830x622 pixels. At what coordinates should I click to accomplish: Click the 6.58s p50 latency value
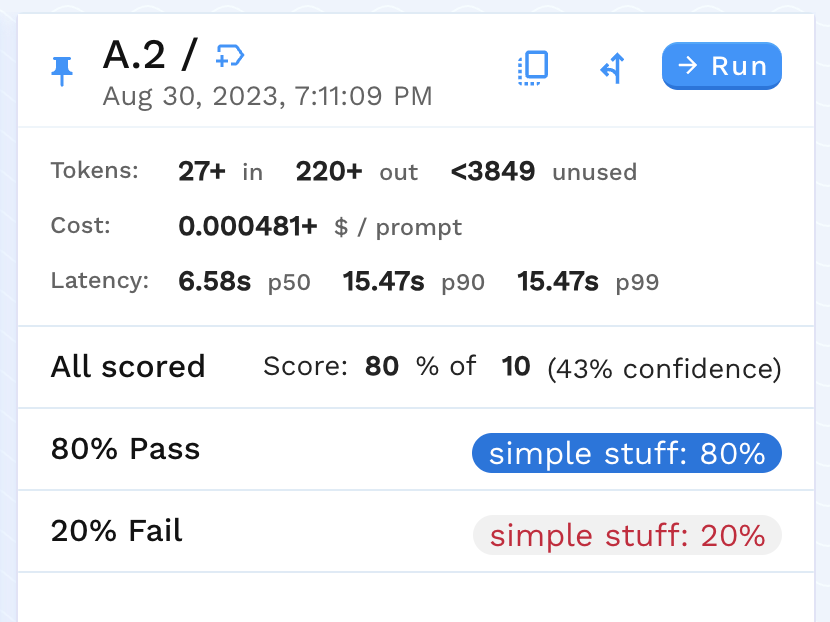pos(215,281)
